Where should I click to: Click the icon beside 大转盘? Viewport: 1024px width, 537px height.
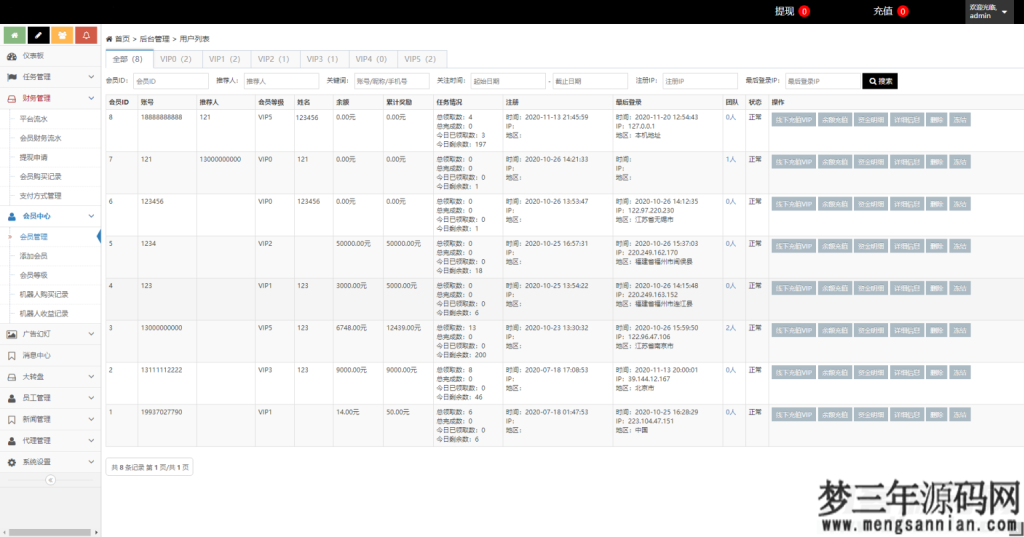12,377
